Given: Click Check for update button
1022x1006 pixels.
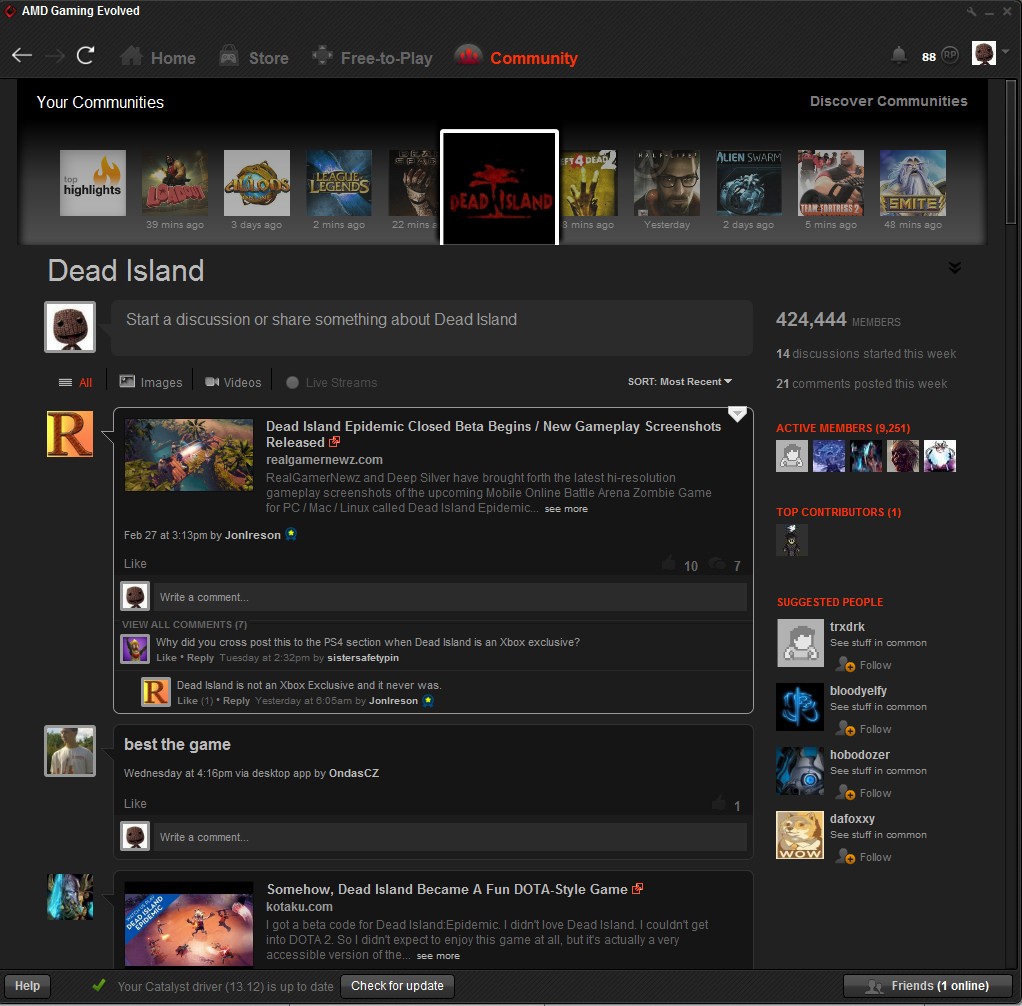Looking at the screenshot, I should pyautogui.click(x=398, y=986).
